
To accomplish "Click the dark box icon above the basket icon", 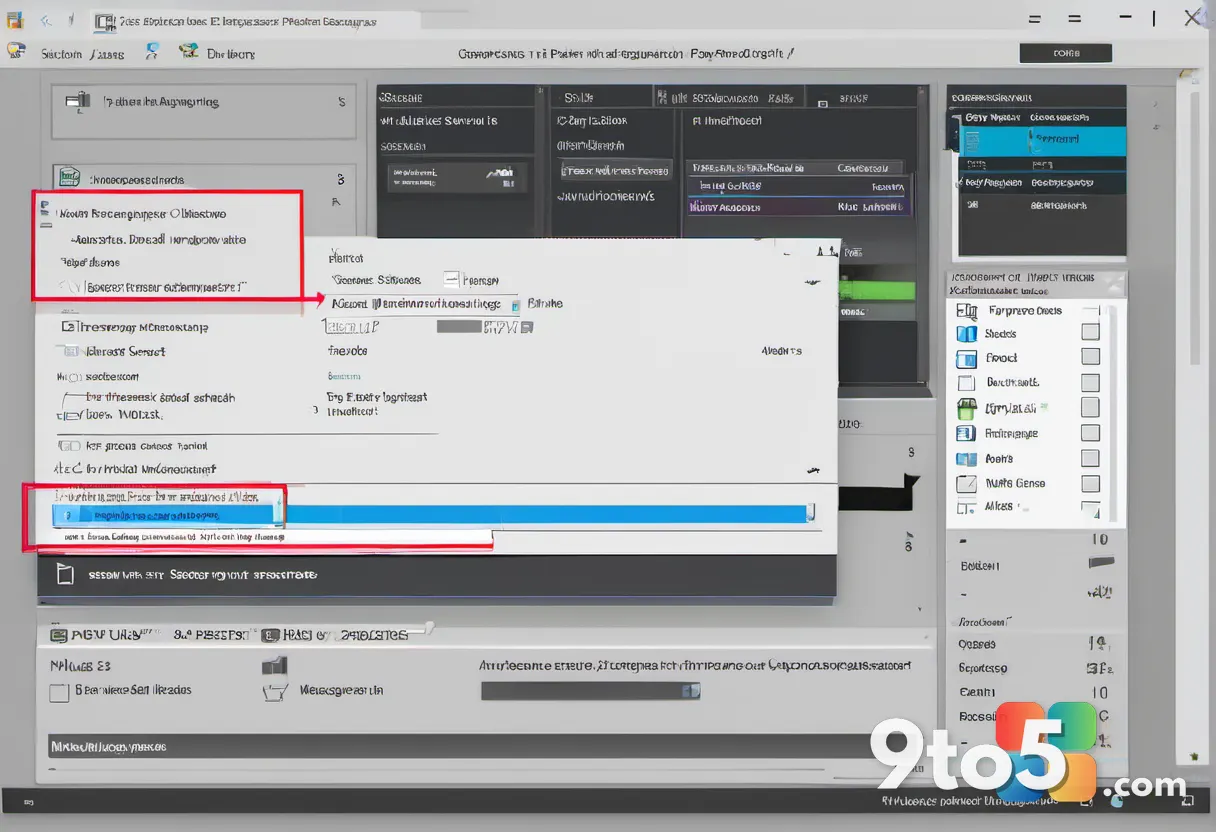I will [x=274, y=665].
